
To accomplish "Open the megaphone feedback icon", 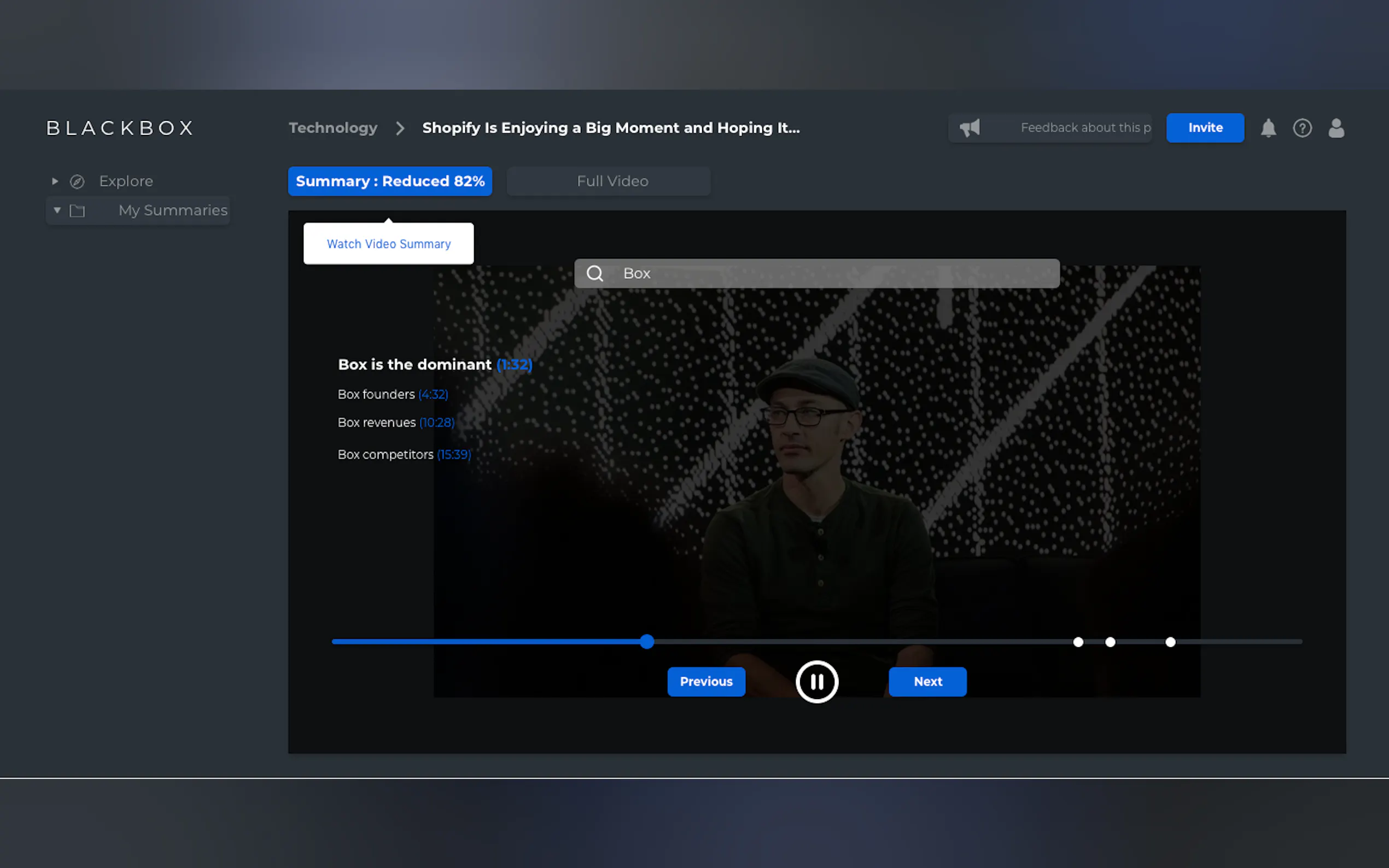I will point(970,127).
